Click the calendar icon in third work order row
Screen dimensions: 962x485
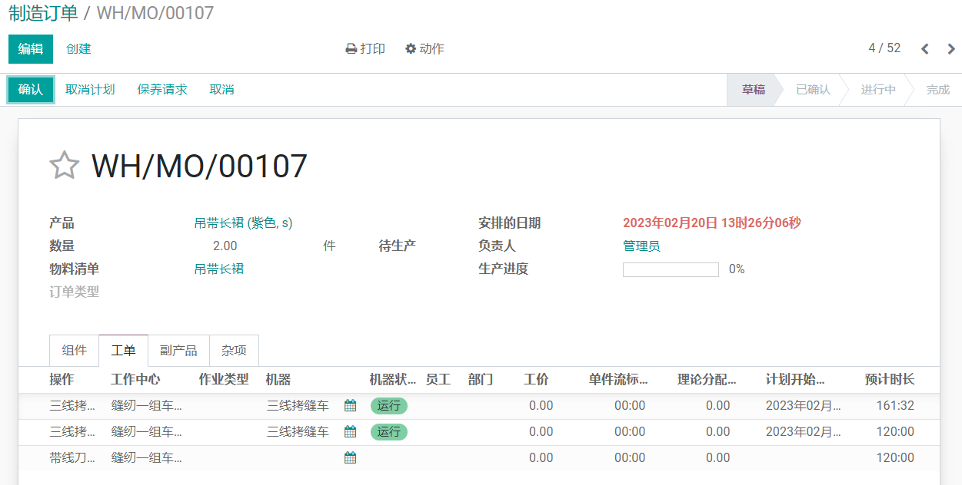coord(350,458)
